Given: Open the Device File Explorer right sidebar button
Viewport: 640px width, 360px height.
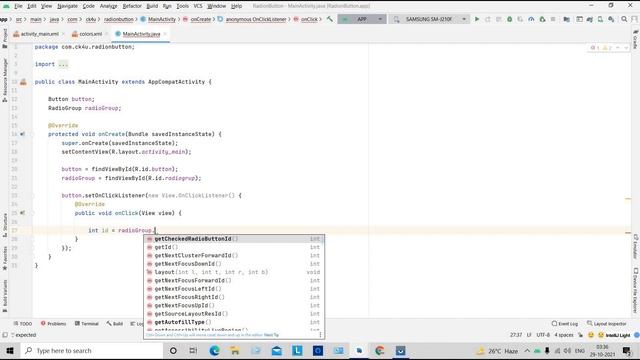Looking at the screenshot, I should tap(636, 290).
